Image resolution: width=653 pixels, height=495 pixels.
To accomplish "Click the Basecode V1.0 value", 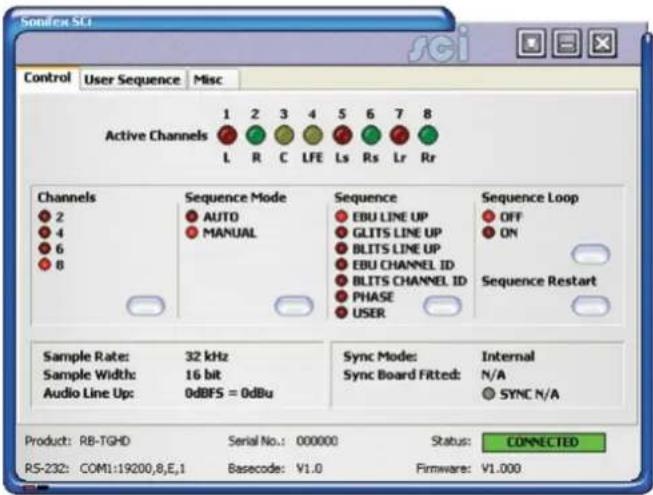I will [x=309, y=469].
